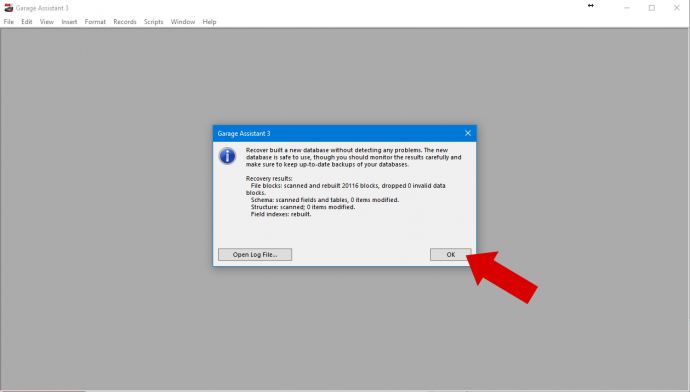Open the Insert menu
This screenshot has width=690, height=392.
point(69,22)
